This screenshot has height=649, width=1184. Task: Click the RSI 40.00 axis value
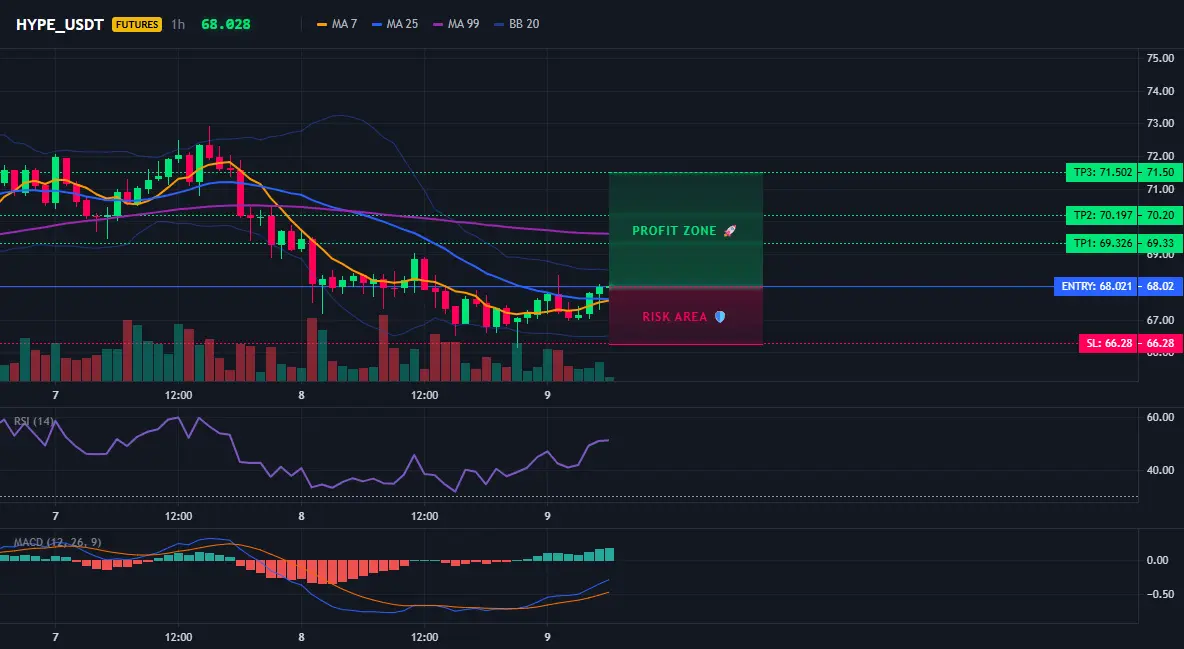1160,470
